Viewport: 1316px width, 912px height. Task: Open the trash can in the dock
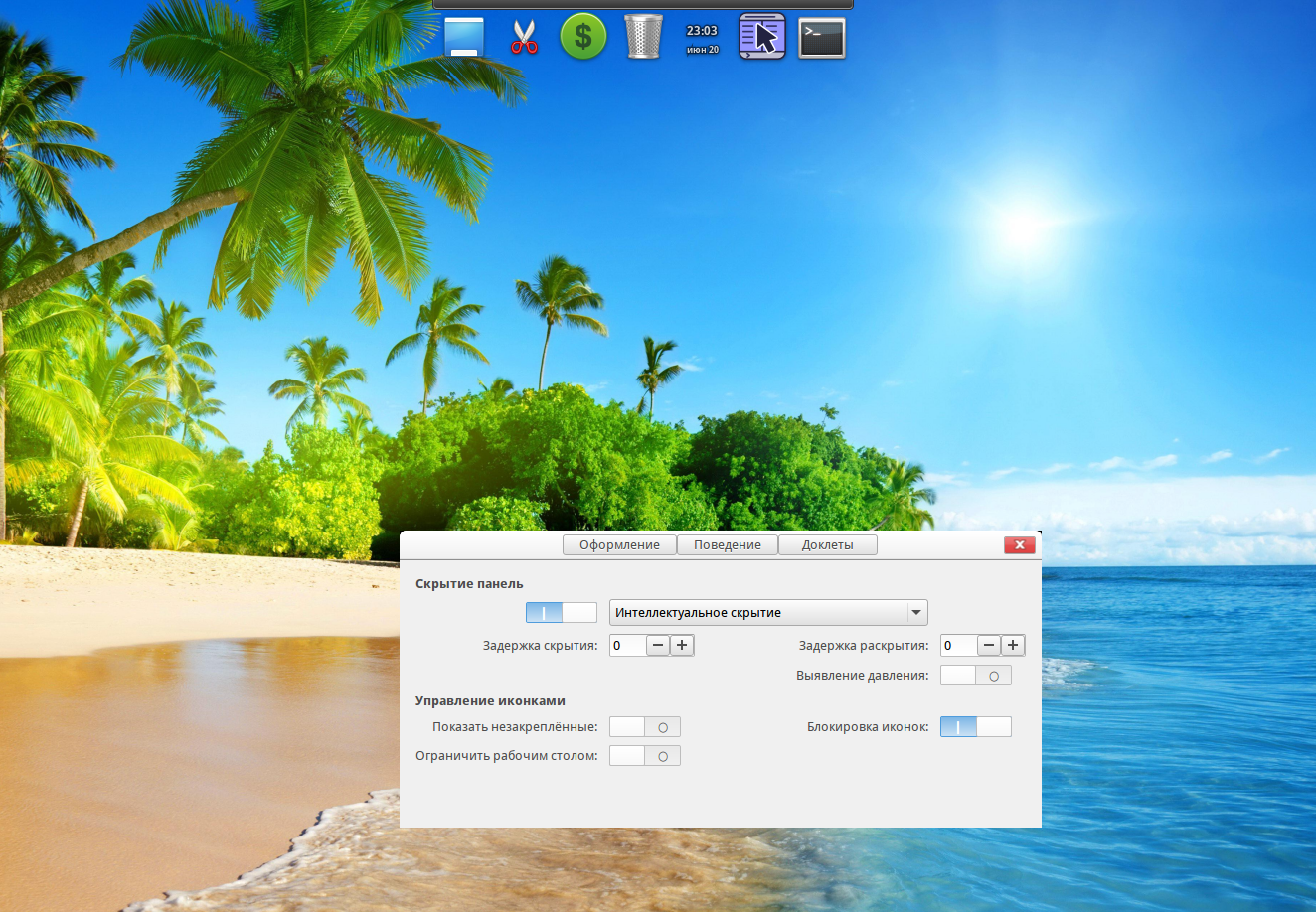[x=643, y=37]
